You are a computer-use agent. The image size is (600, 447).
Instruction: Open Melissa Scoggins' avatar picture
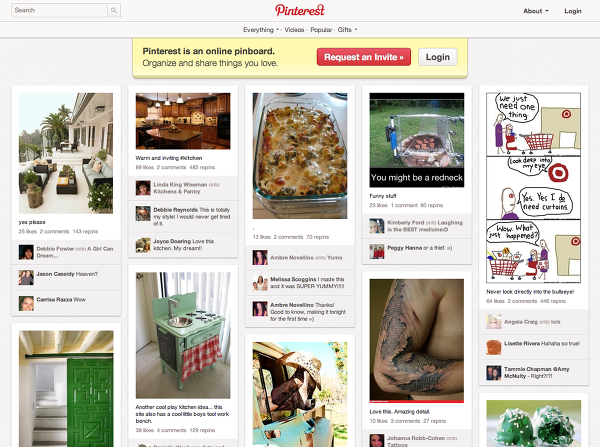point(260,283)
